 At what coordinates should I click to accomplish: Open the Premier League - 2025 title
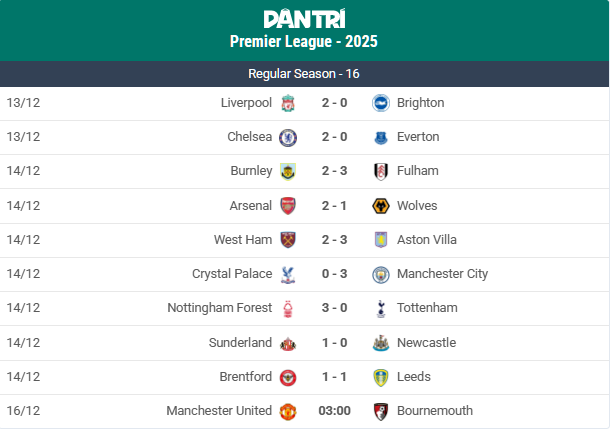coord(304,42)
